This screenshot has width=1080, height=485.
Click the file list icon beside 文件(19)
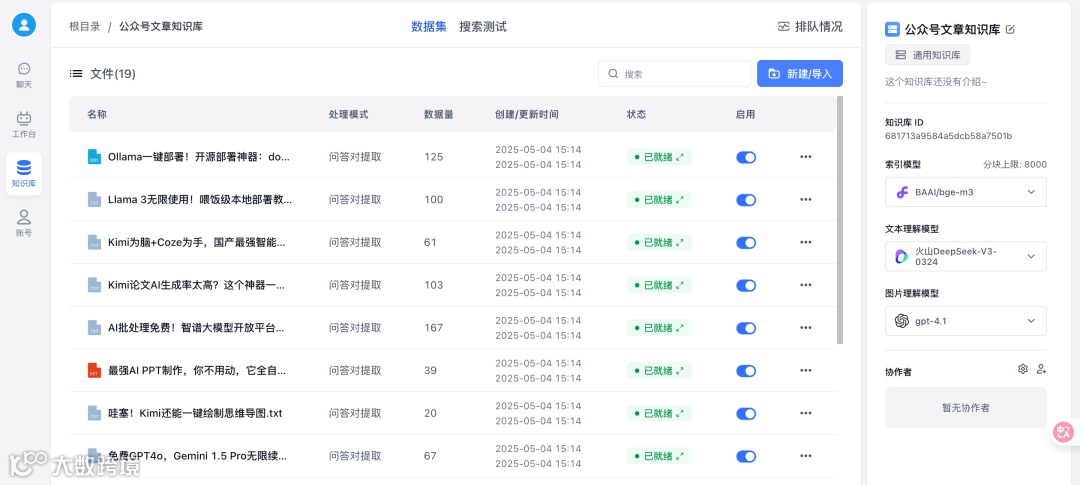pyautogui.click(x=76, y=73)
